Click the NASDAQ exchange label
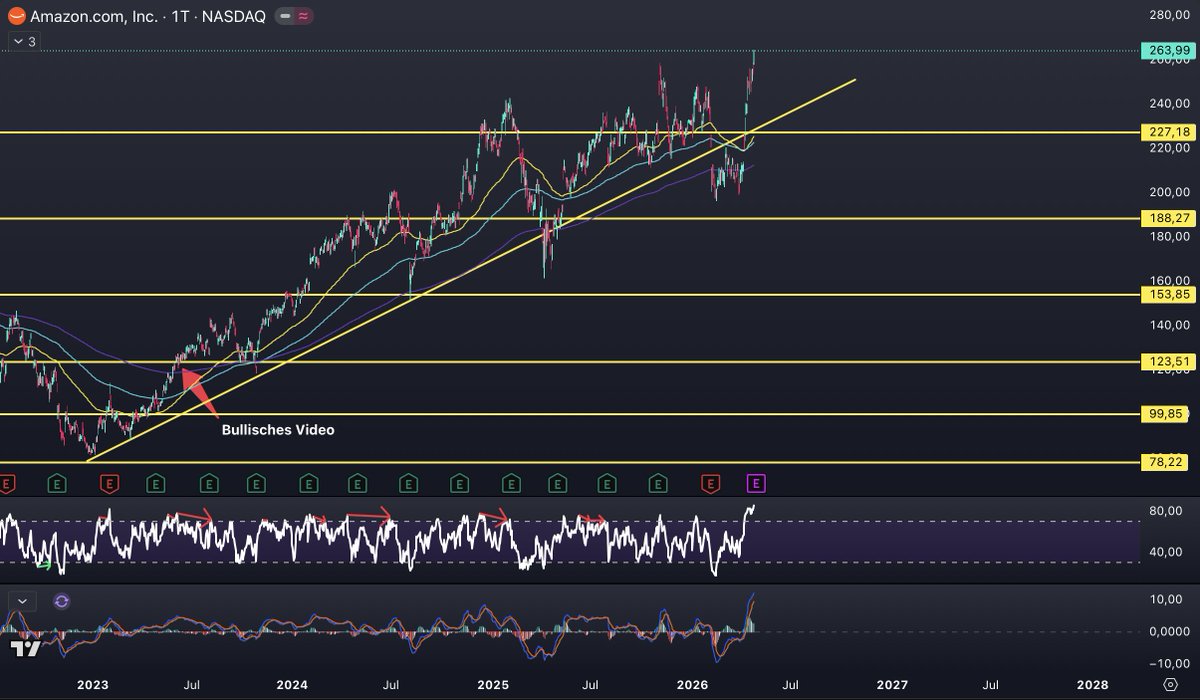Viewport: 1200px width, 700px height. click(x=233, y=17)
